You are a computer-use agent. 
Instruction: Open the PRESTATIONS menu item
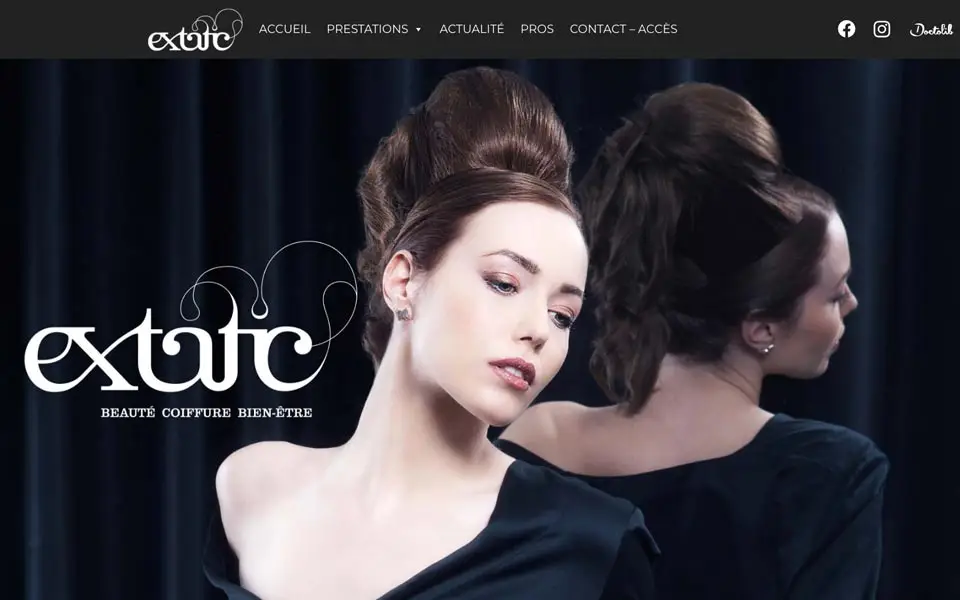367,29
